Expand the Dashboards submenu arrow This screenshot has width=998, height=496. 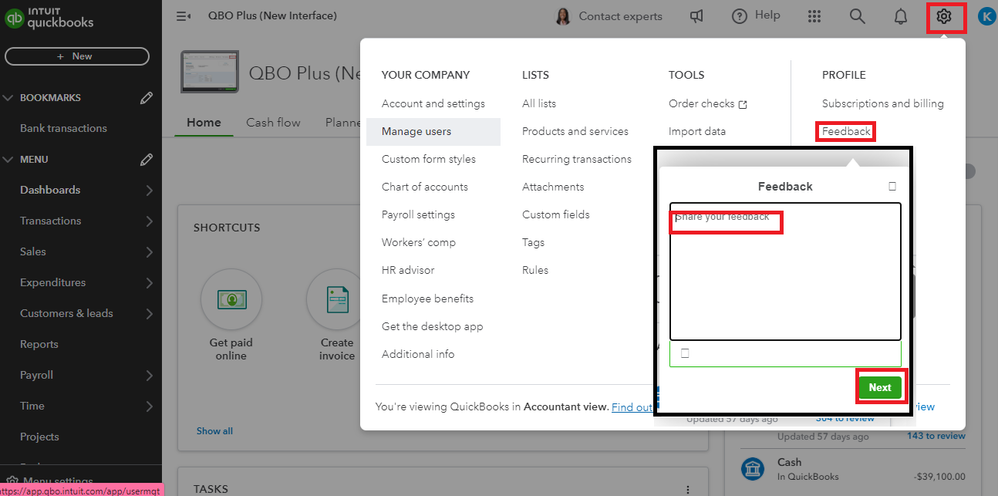click(149, 190)
